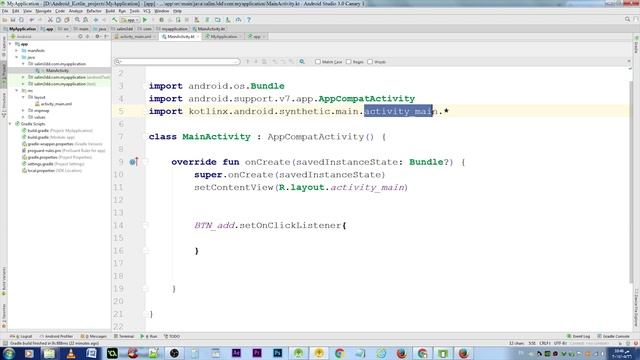
Task: Click the Search Everywhere magnifier at top right
Action: pyautogui.click(x=627, y=20)
